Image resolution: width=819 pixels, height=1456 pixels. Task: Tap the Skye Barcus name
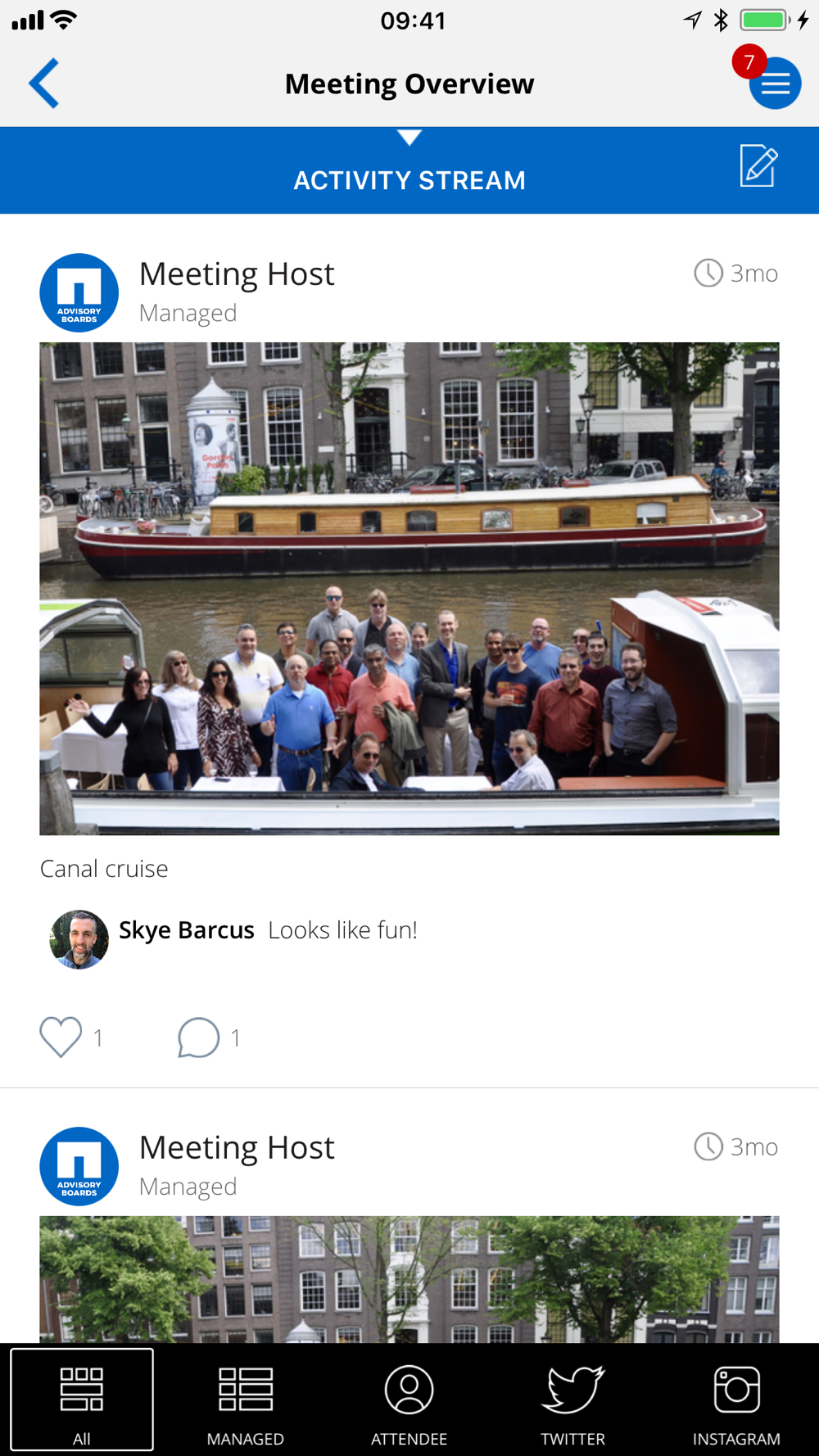coord(187,930)
